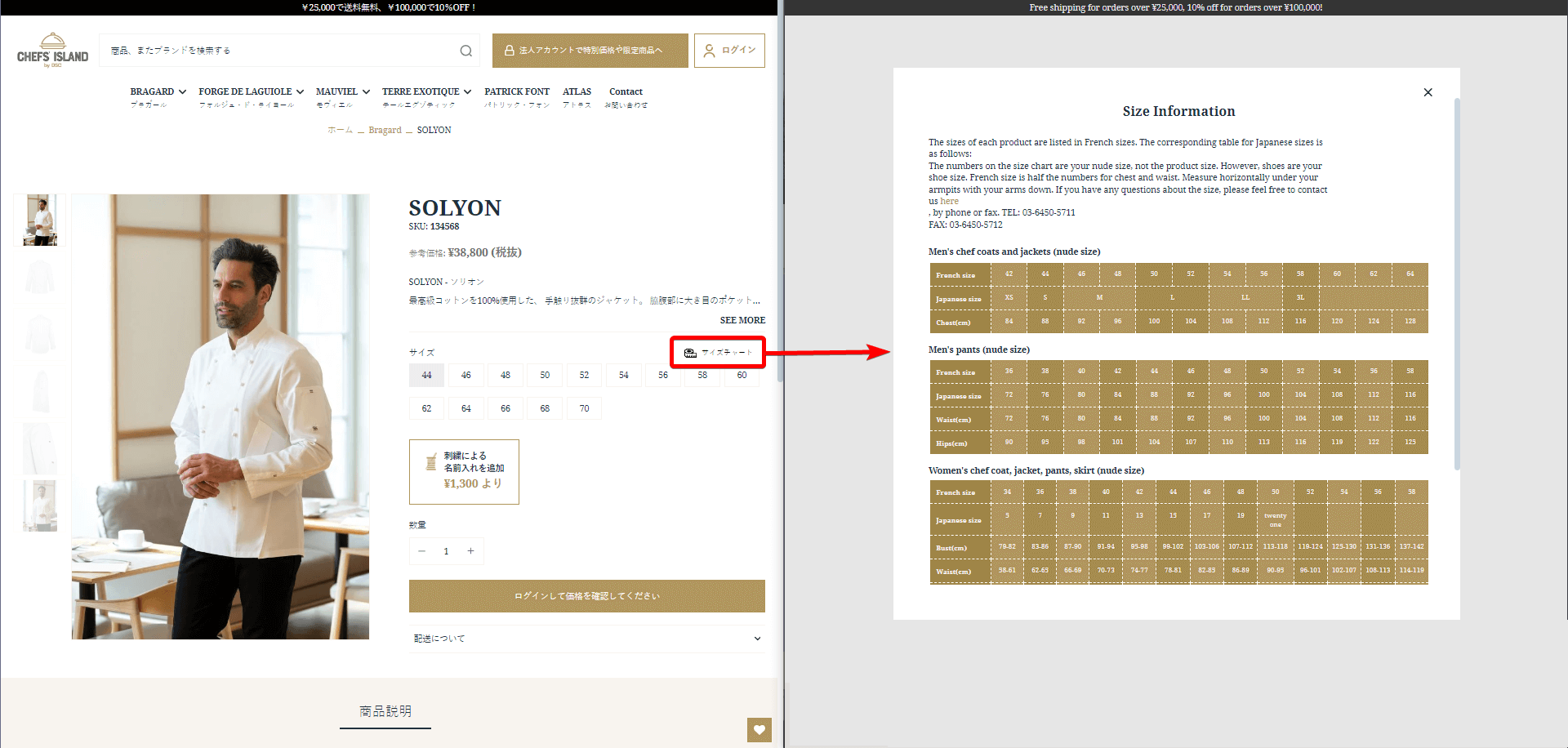The image size is (1568, 748).
Task: Select size 46
Action: pos(465,375)
